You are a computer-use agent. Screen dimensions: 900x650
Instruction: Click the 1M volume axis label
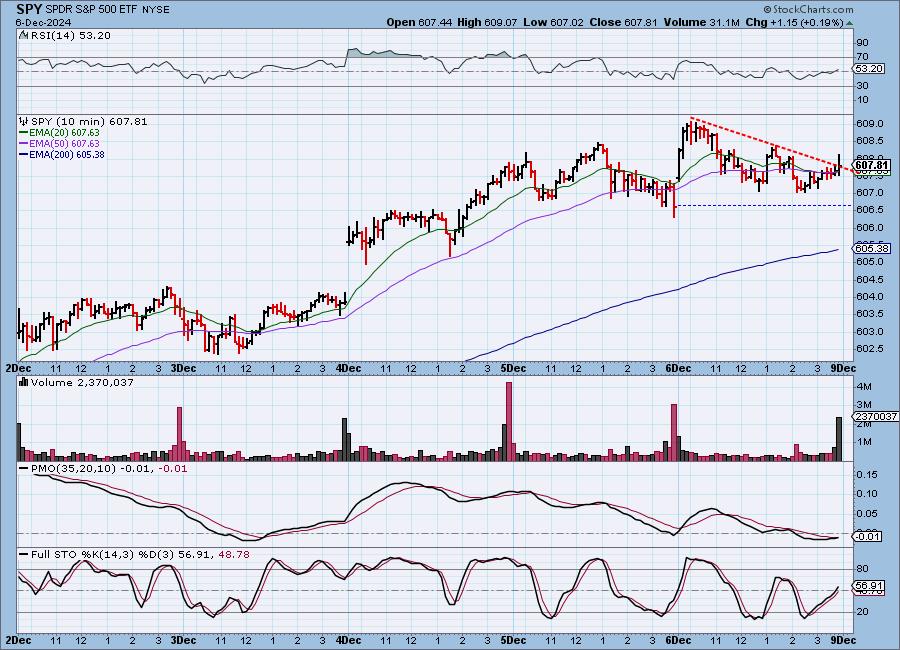pos(864,442)
